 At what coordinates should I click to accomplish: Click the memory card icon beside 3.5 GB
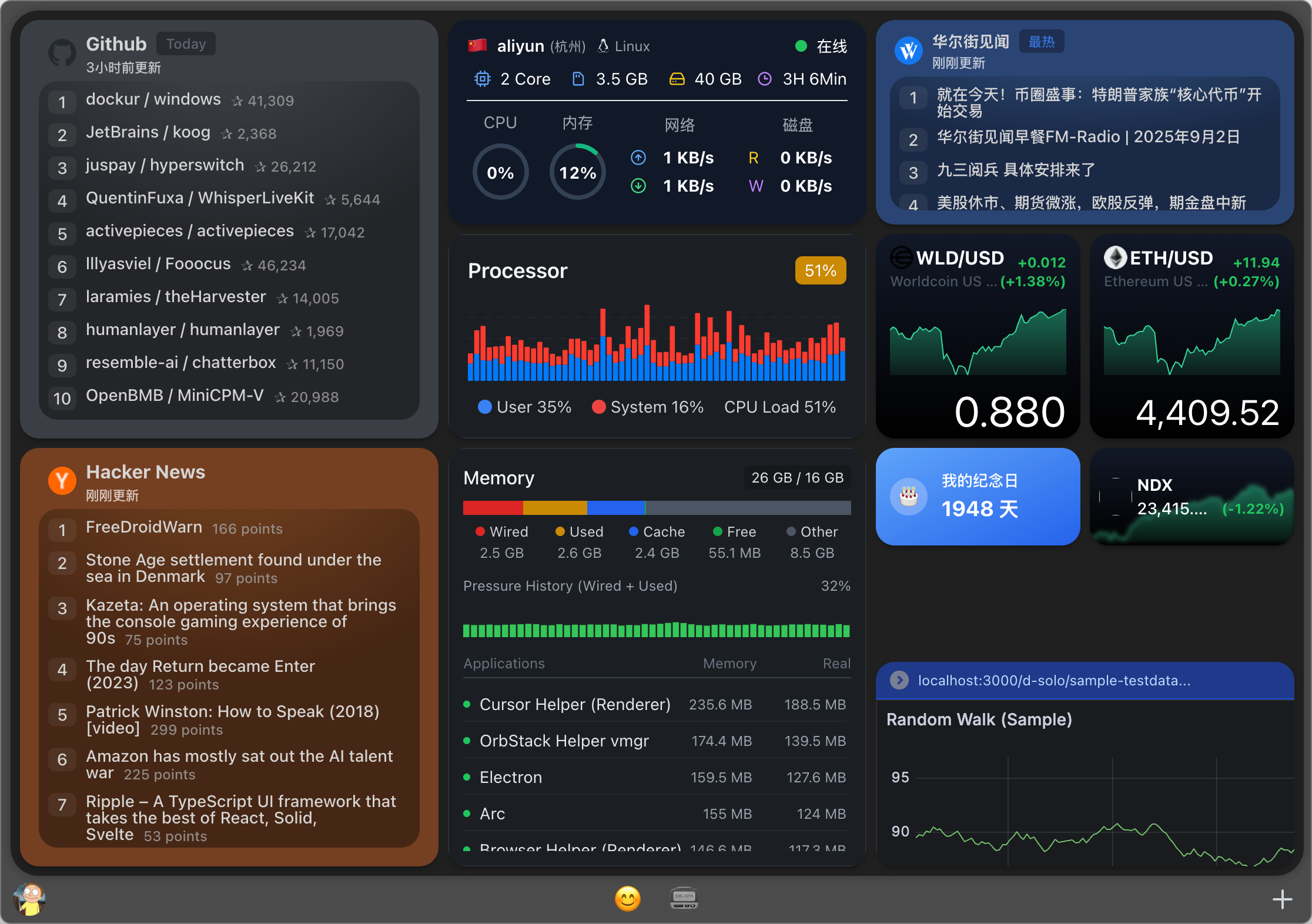click(x=578, y=79)
